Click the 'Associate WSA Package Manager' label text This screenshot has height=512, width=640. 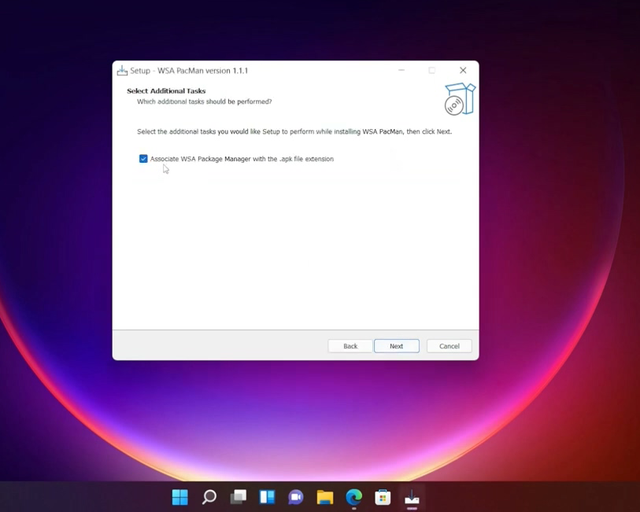(242, 159)
